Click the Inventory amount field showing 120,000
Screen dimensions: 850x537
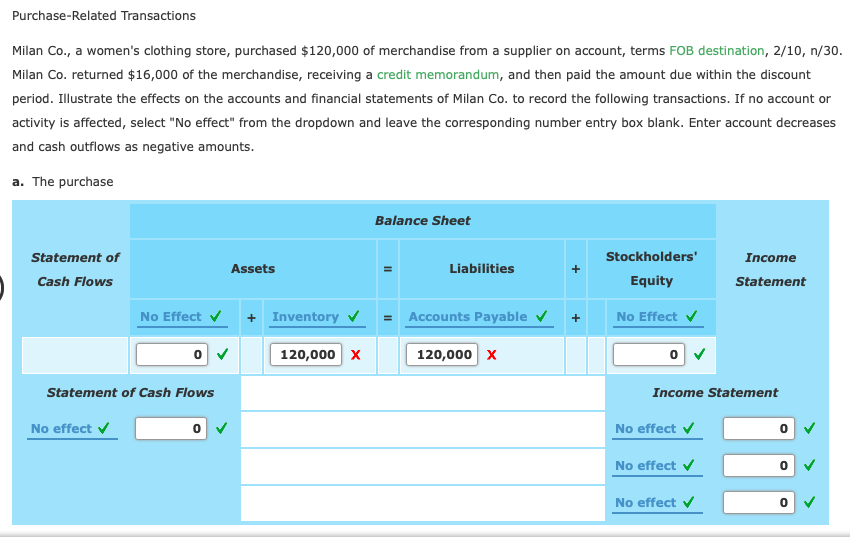[306, 355]
